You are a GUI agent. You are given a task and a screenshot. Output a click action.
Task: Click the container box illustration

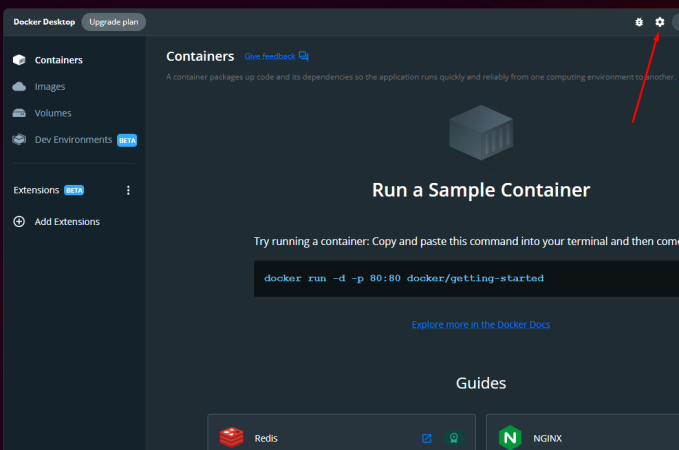(481, 133)
